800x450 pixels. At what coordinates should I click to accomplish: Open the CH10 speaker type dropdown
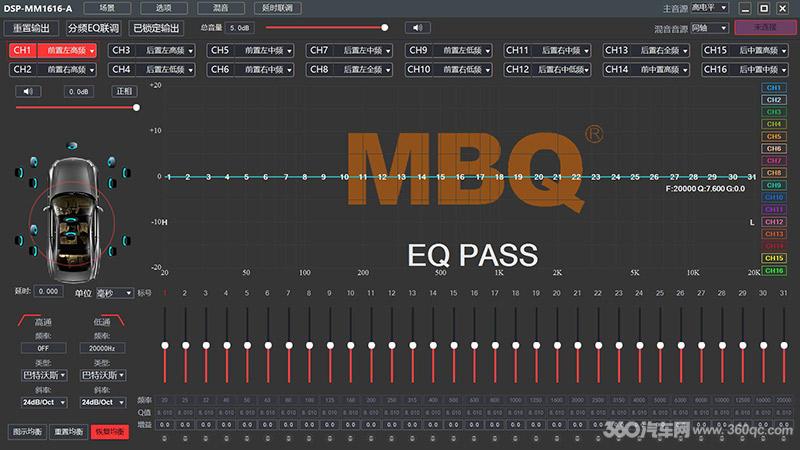pos(462,69)
